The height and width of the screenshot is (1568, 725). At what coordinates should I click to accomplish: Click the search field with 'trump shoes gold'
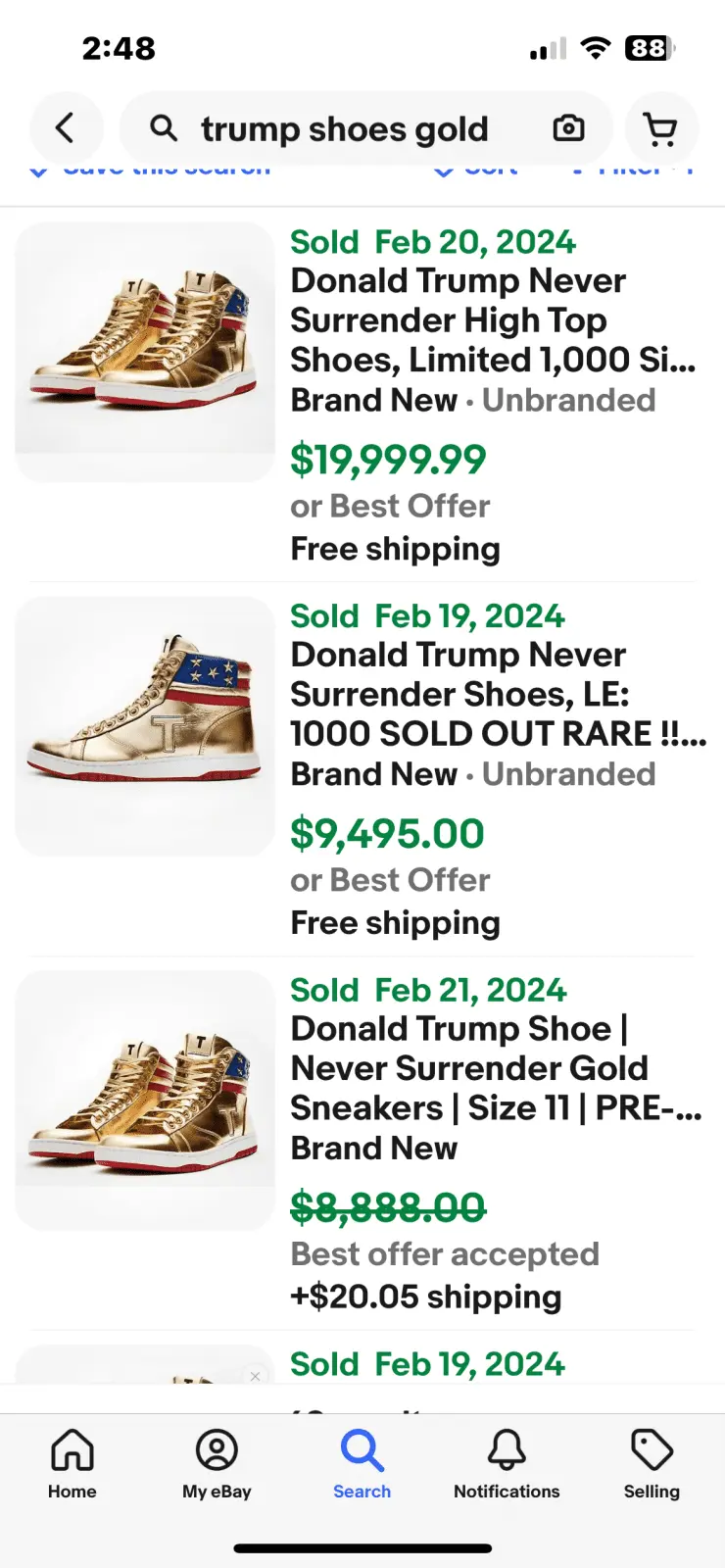pyautogui.click(x=345, y=129)
